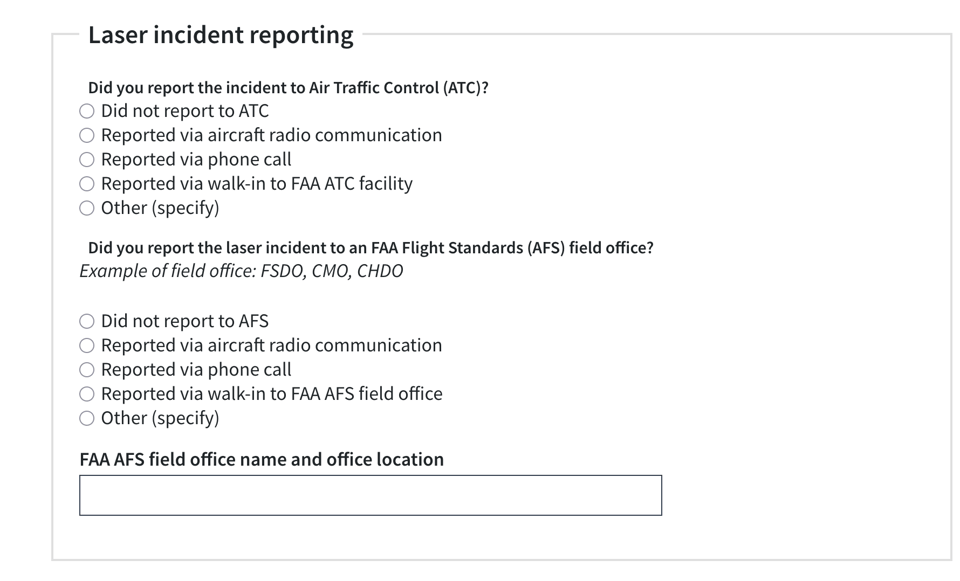
Task: Click the Air Traffic Control (ATC) question text
Action: click(x=288, y=87)
